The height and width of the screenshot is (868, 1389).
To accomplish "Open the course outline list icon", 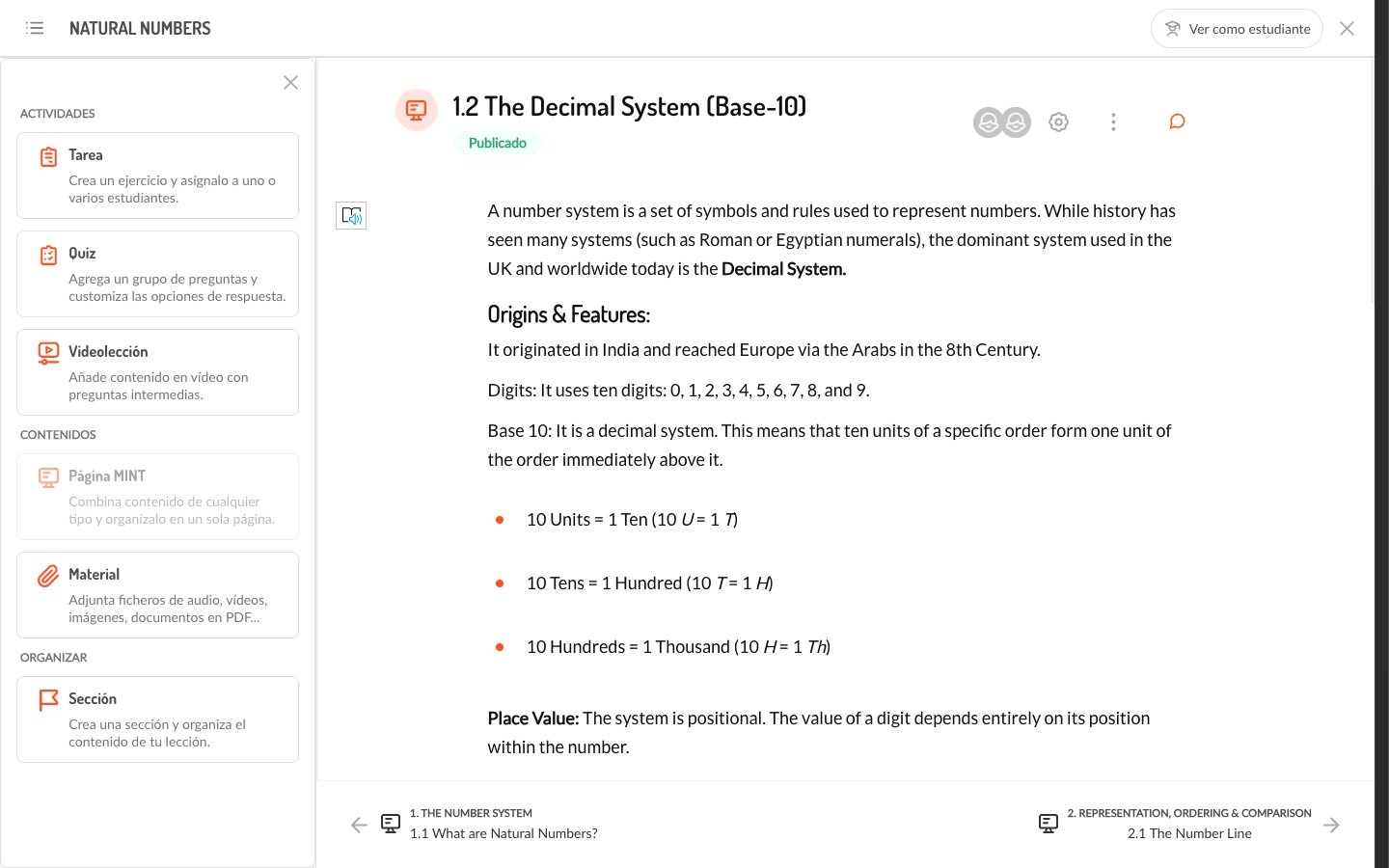I will [x=35, y=28].
